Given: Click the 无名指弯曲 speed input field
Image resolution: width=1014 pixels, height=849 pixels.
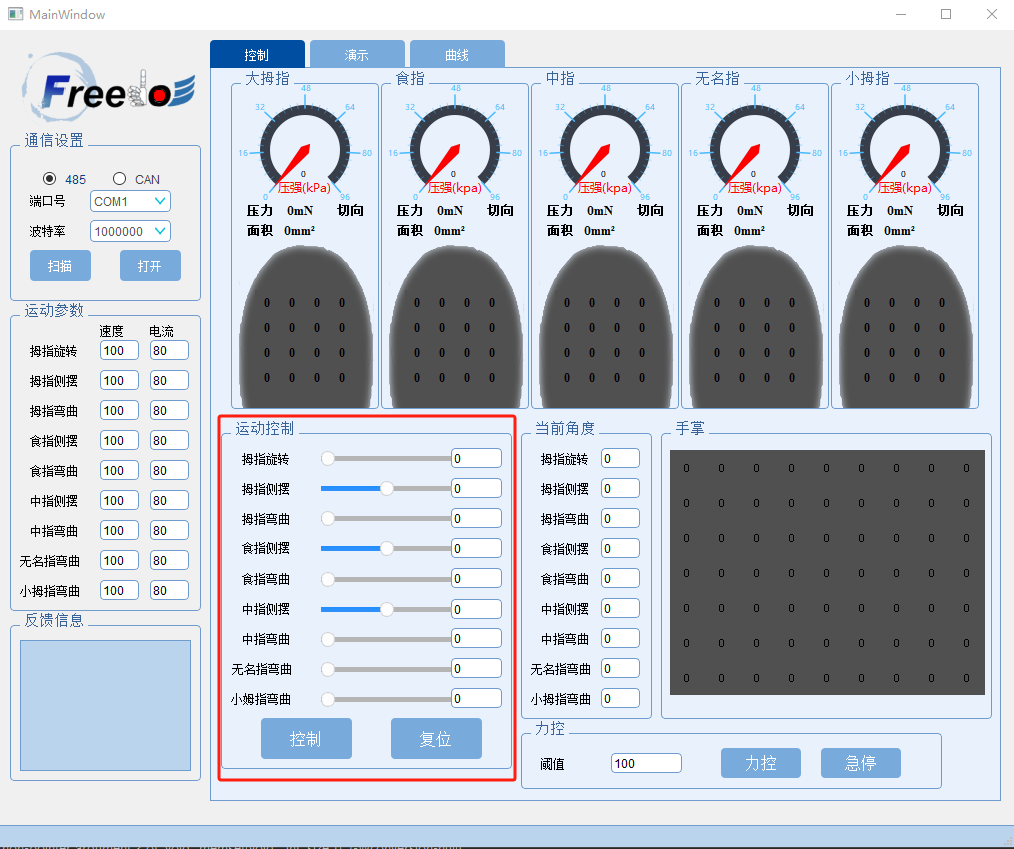Looking at the screenshot, I should 119,560.
